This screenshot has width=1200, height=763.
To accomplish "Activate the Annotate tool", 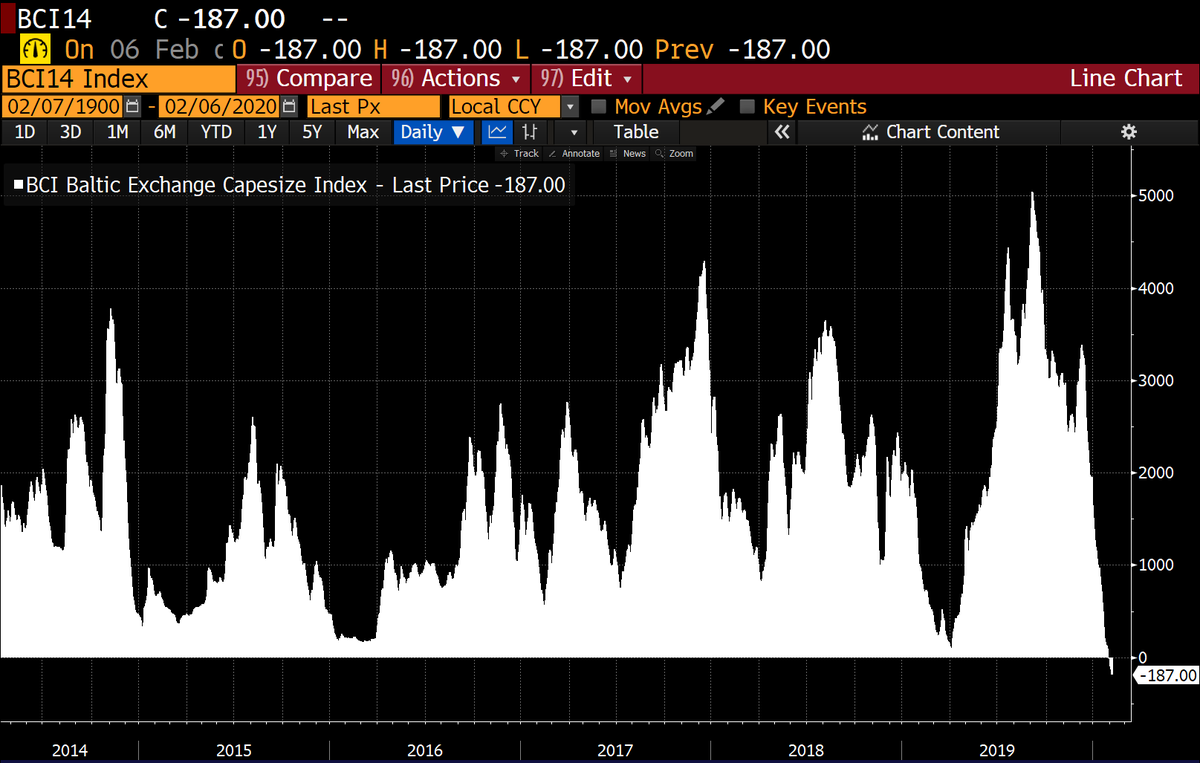I will pos(573,154).
